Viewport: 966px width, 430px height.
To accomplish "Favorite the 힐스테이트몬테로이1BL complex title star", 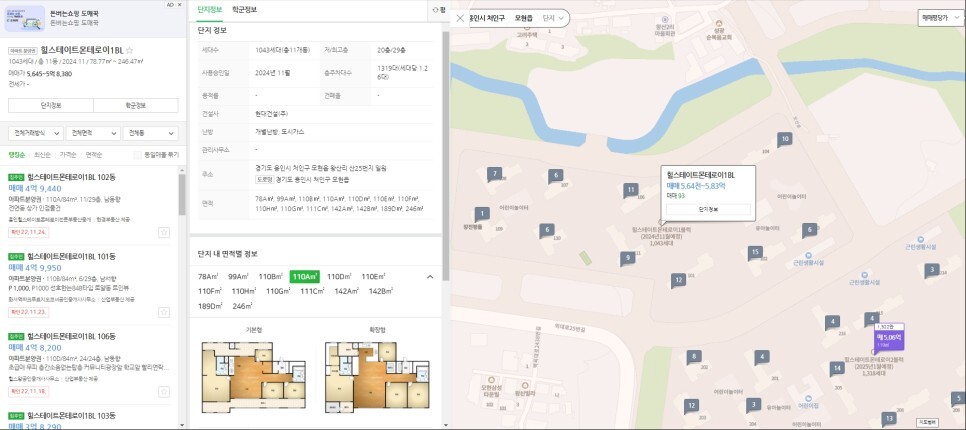I will click(130, 51).
